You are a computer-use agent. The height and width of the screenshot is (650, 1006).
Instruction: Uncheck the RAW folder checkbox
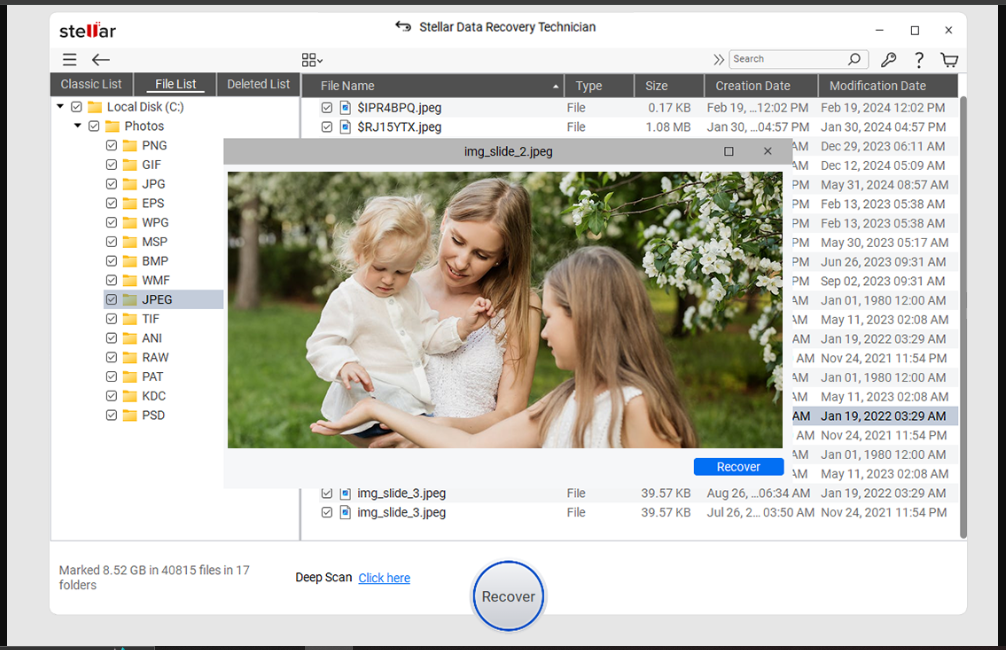point(110,357)
